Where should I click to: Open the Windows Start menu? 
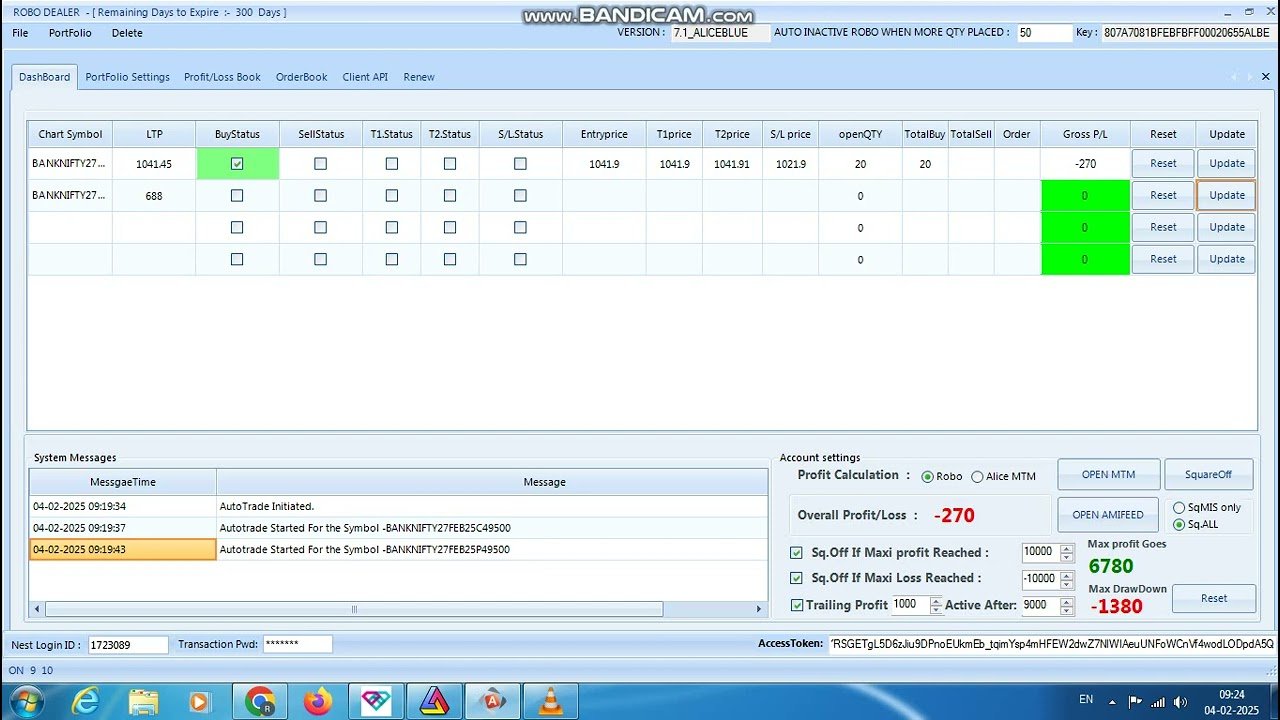click(x=27, y=701)
